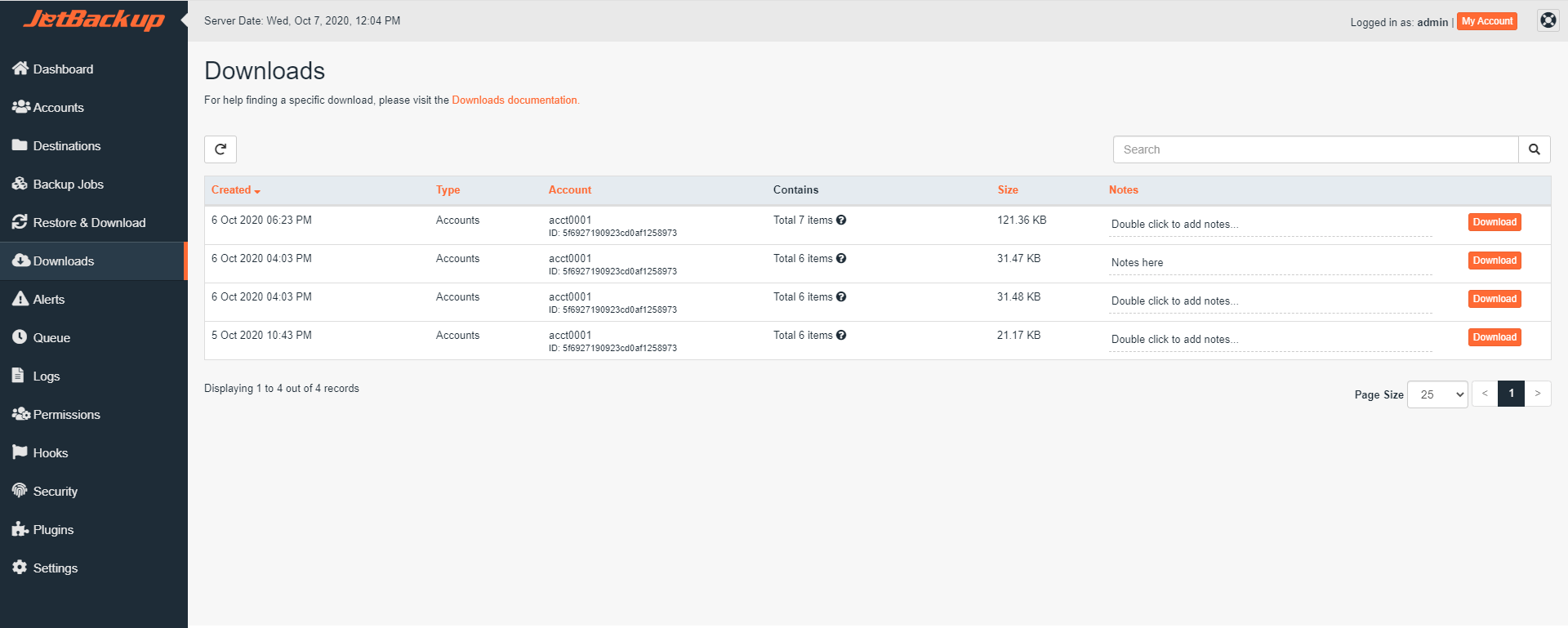Sort downloads by Size column header
The height and width of the screenshot is (628, 1568).
[x=1007, y=190]
